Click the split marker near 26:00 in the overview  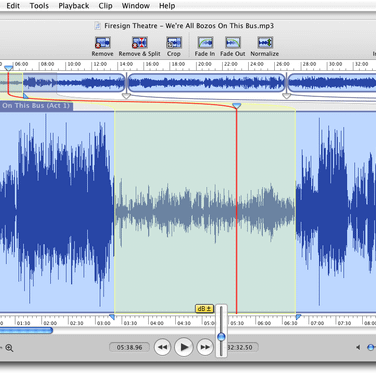pyautogui.click(x=287, y=96)
